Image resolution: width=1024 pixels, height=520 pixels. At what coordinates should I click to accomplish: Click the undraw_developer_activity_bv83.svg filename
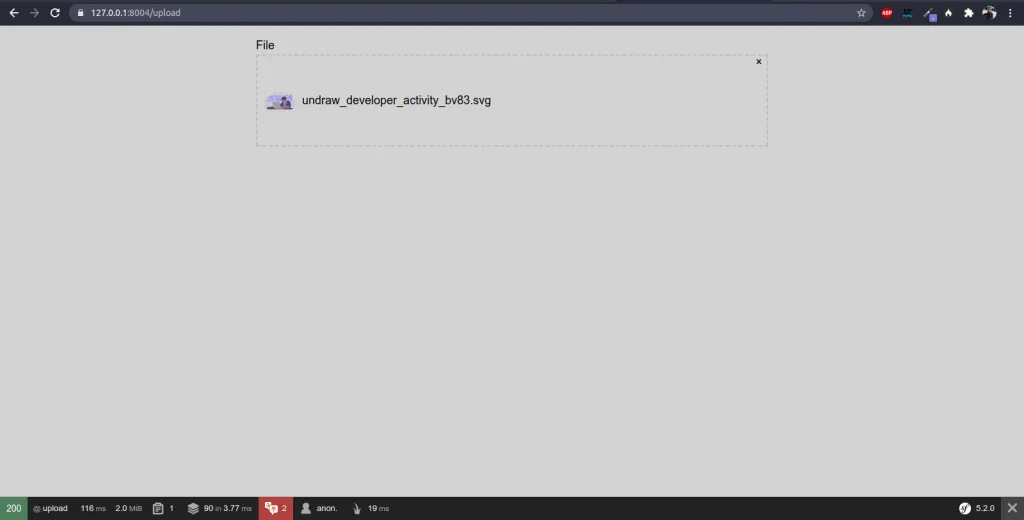[x=396, y=101]
